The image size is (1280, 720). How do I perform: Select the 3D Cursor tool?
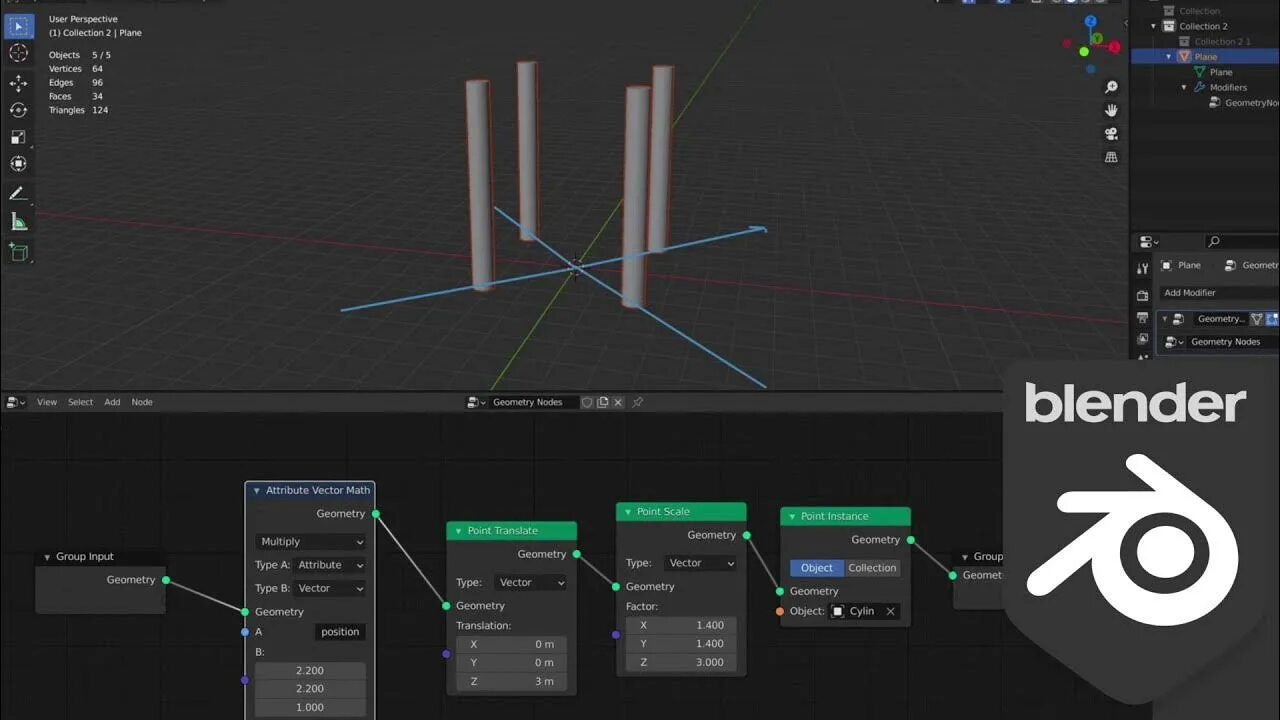click(x=18, y=53)
